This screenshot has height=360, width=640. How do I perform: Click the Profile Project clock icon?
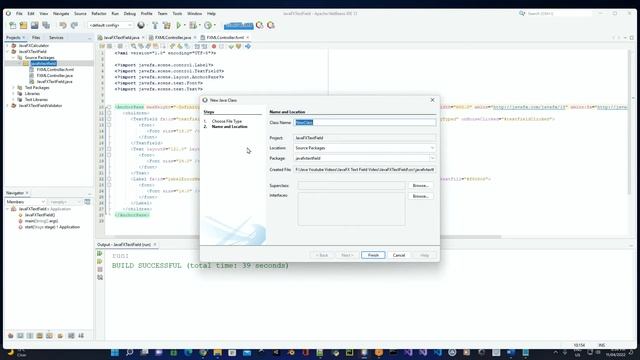tap(208, 25)
